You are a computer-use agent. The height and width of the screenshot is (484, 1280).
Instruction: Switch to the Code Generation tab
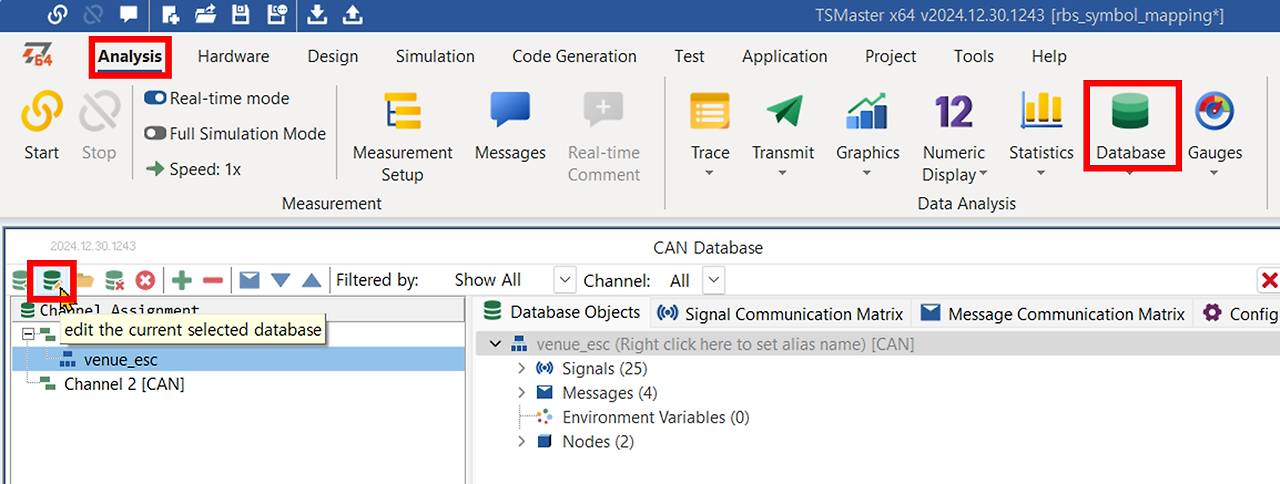pyautogui.click(x=574, y=56)
